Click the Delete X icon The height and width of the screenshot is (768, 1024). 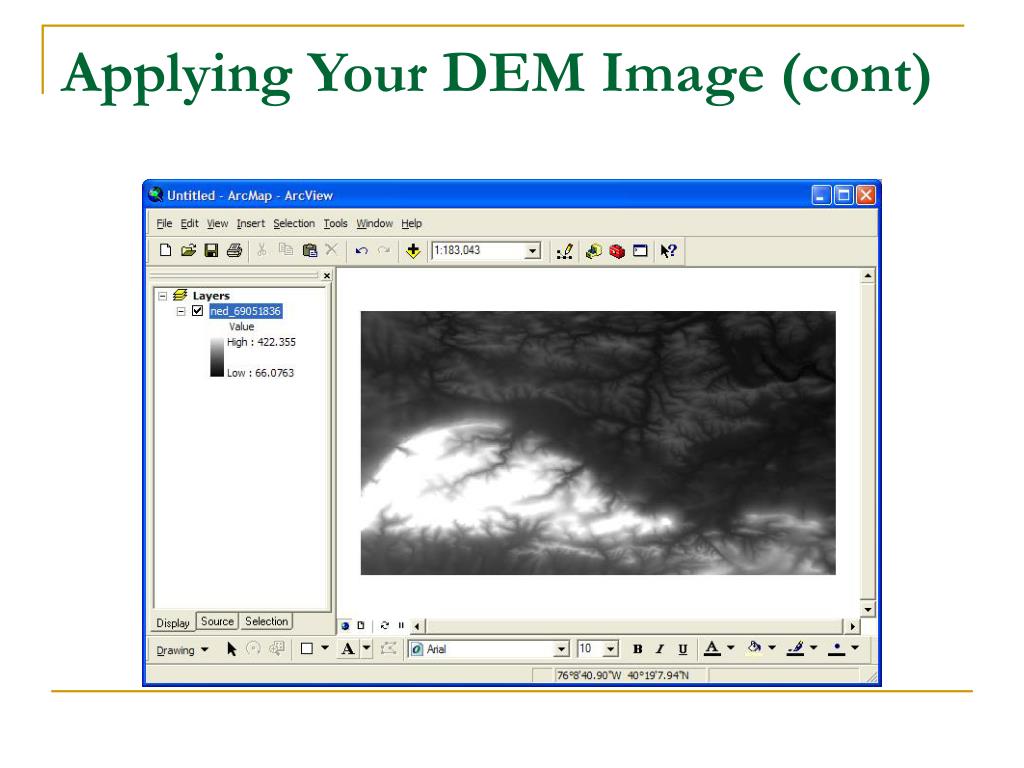(x=332, y=249)
